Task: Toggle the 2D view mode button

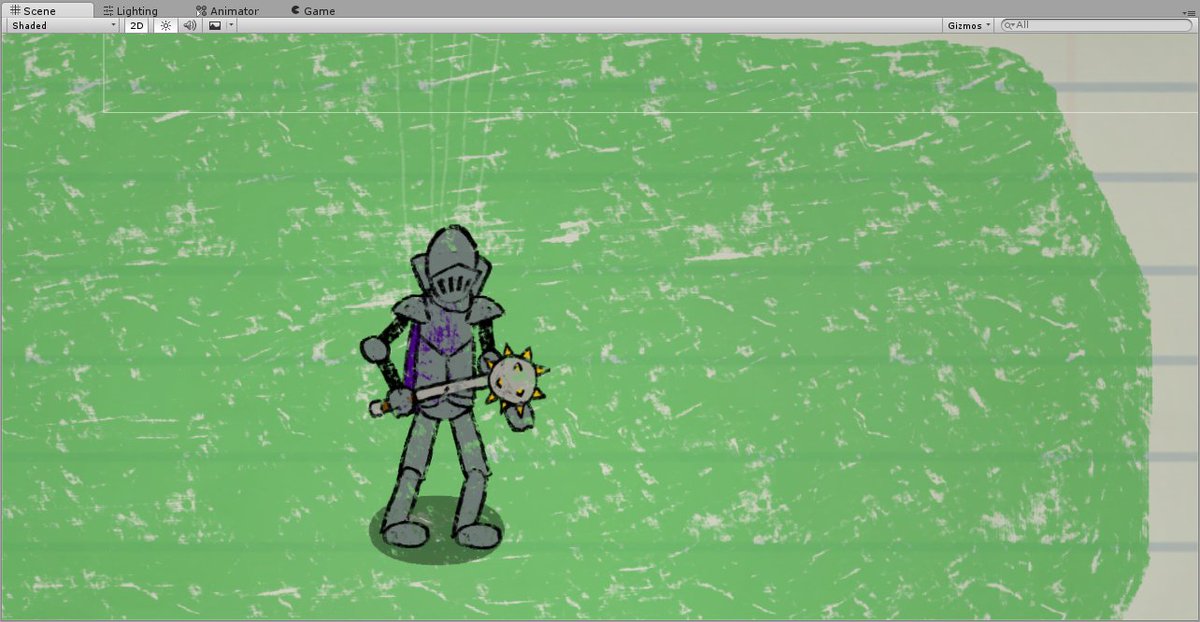Action: 137,25
